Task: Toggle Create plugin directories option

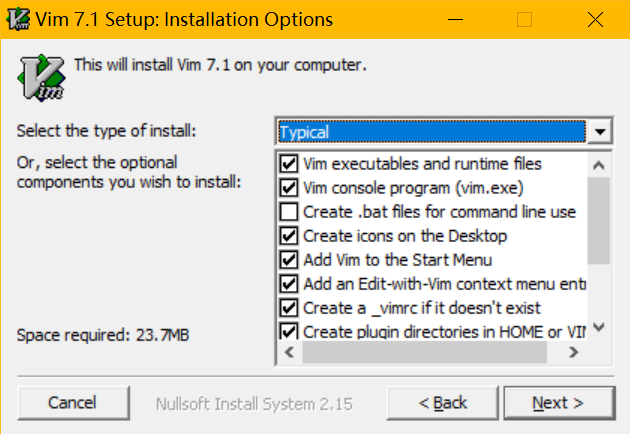Action: 289,331
